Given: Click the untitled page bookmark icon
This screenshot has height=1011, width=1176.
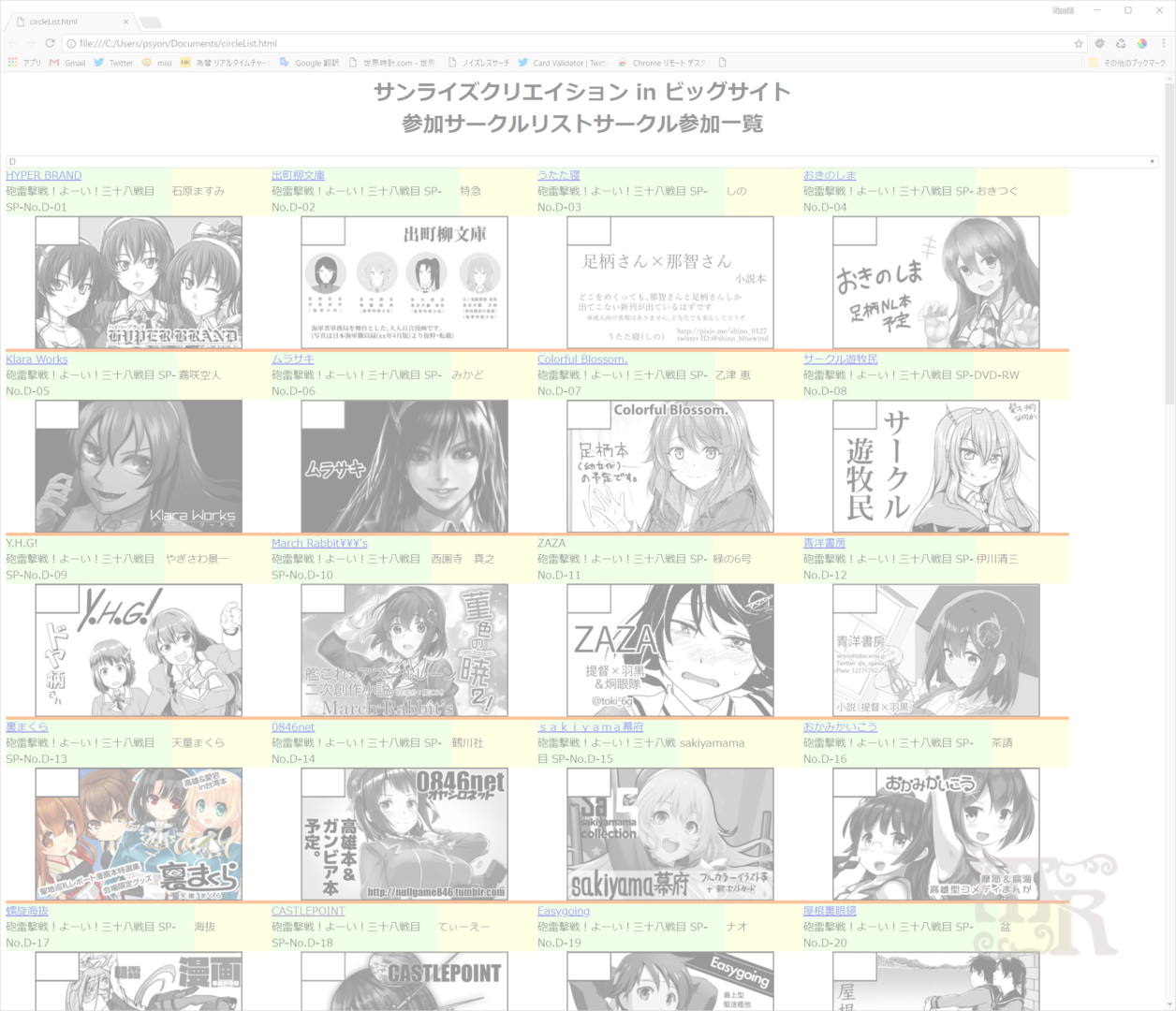Looking at the screenshot, I should (722, 63).
